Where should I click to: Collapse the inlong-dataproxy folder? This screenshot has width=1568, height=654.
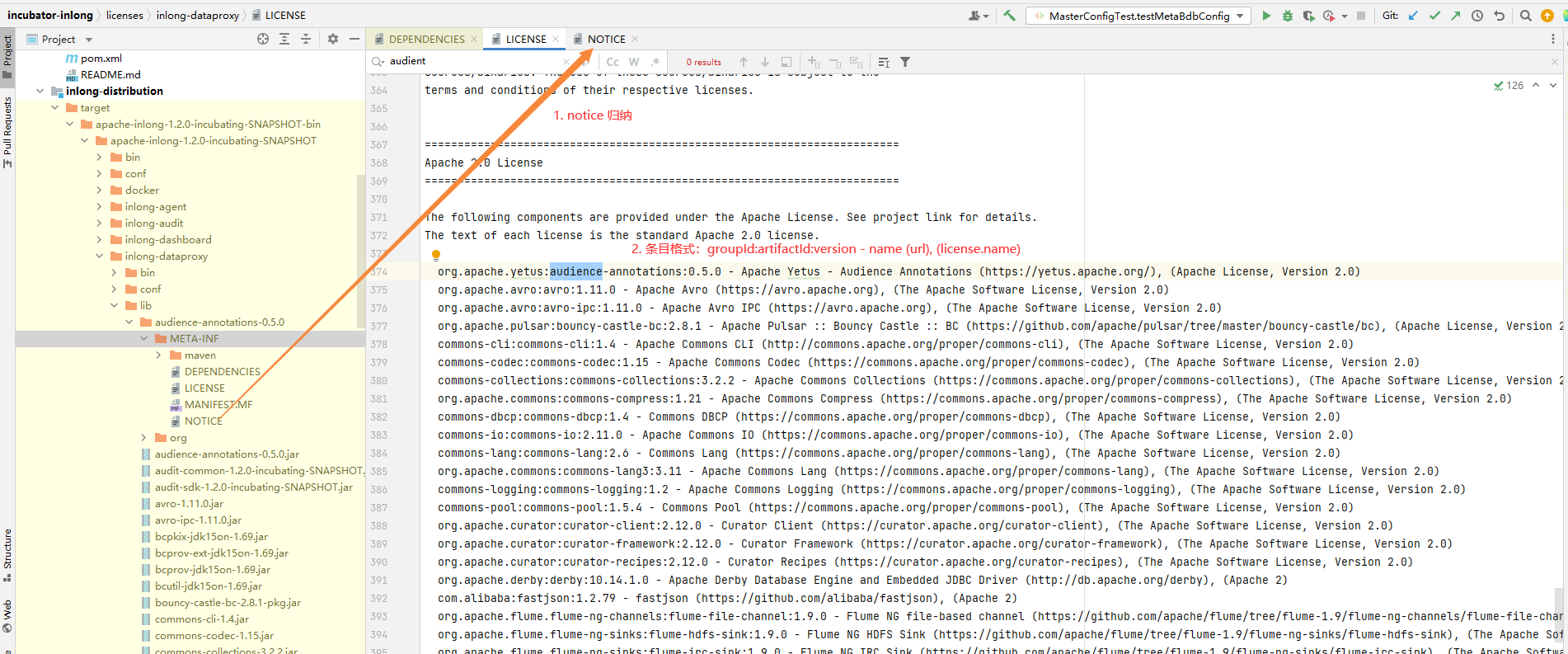[100, 256]
